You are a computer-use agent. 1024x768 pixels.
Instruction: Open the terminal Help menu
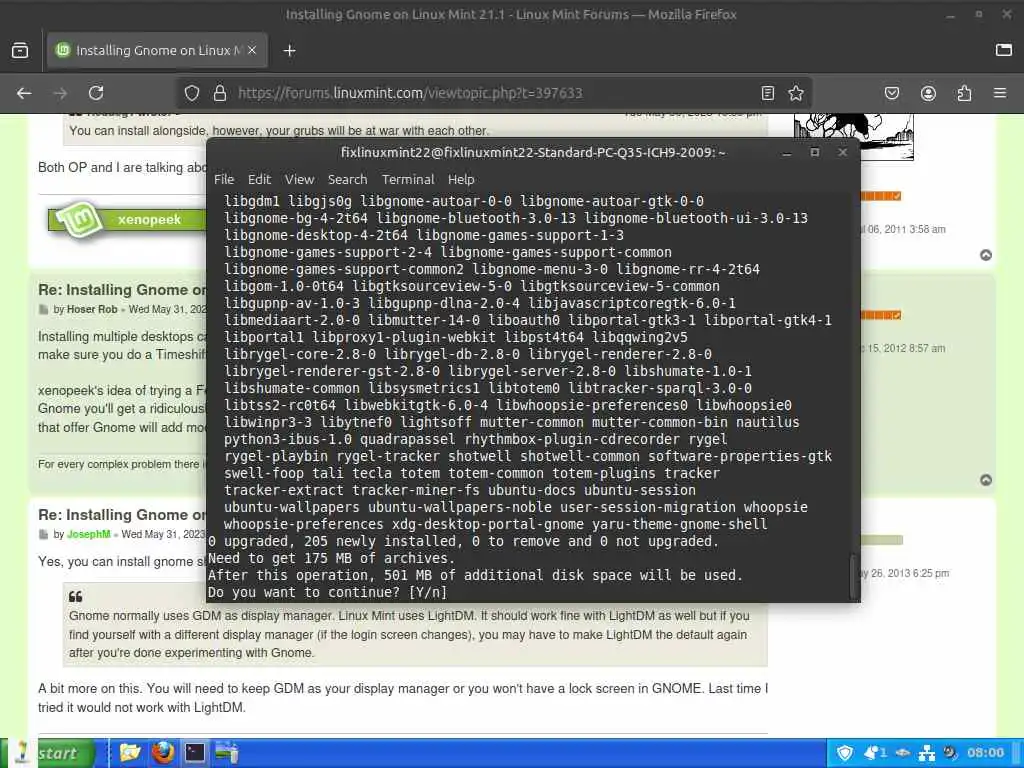tap(461, 180)
